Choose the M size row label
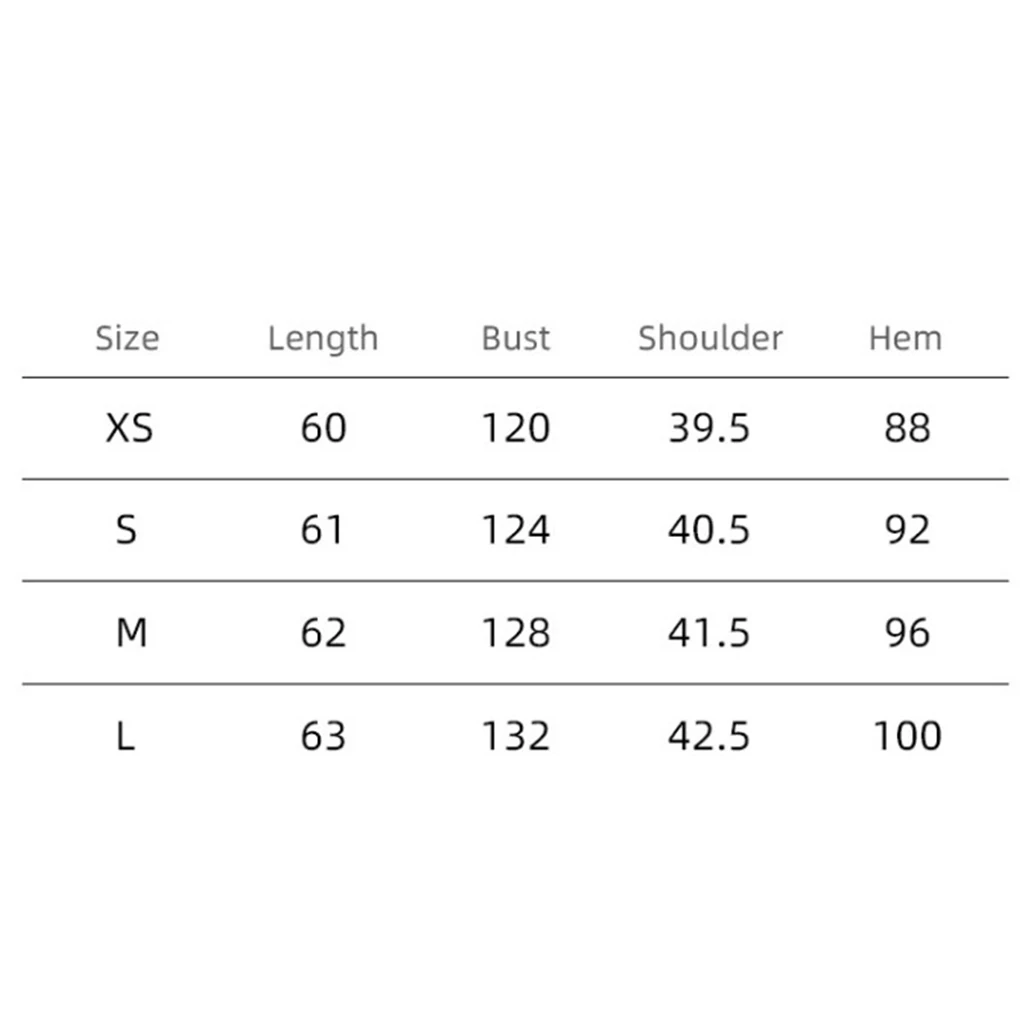Screen dimensions: 1020x1020 pos(131,633)
